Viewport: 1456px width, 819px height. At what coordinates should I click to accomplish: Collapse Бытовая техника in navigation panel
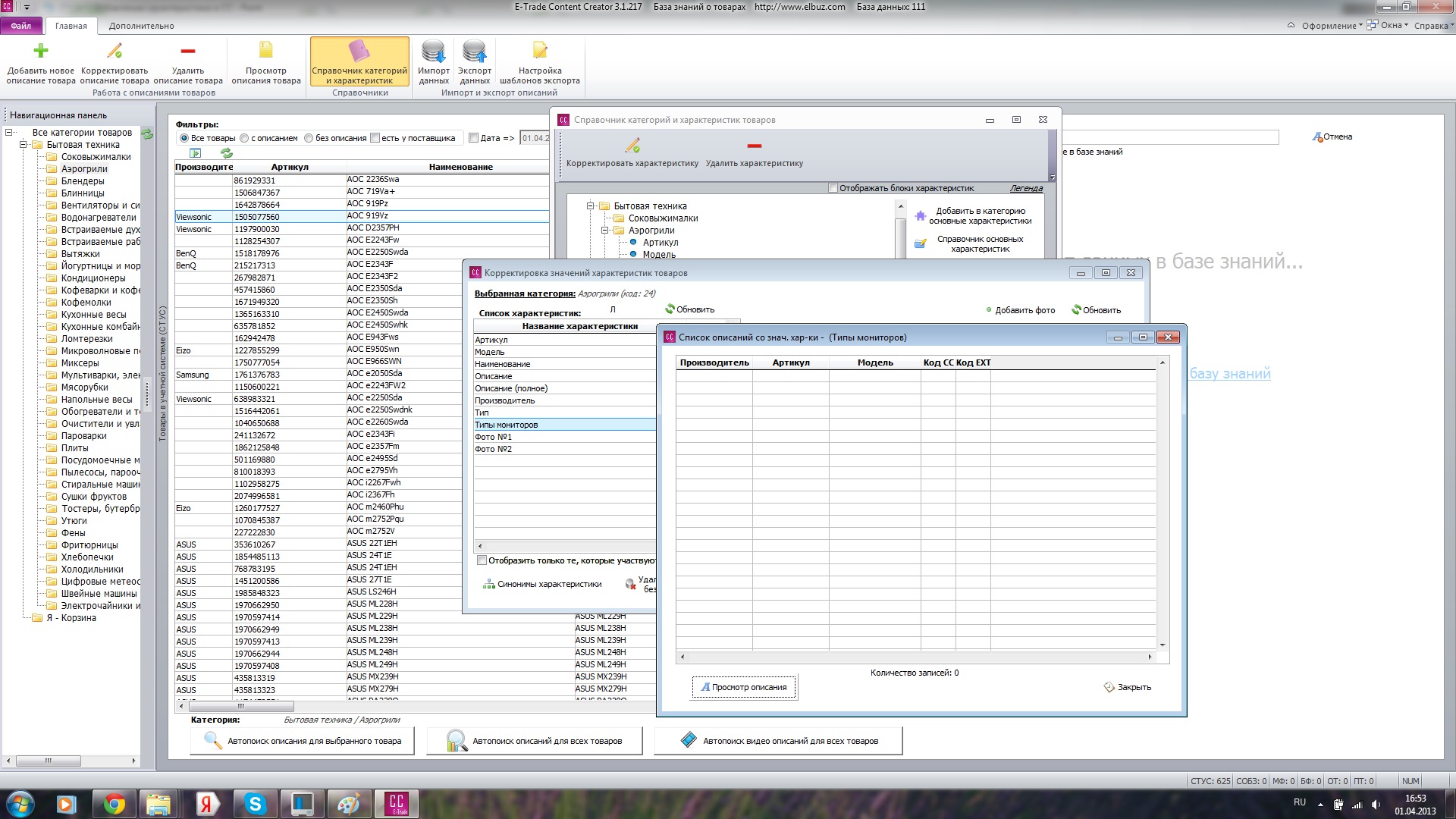[23, 144]
